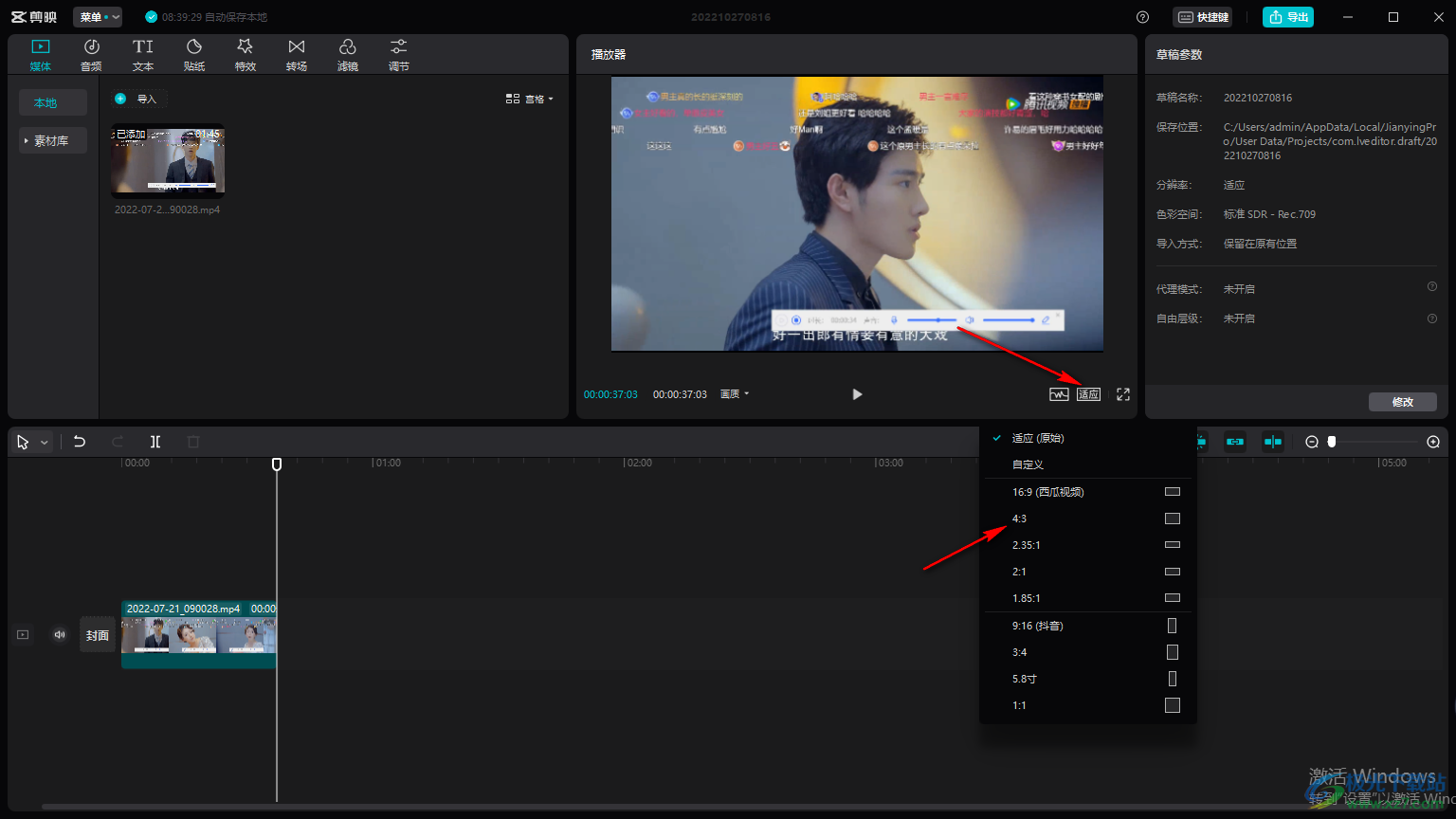Image resolution: width=1456 pixels, height=819 pixels.
Task: Click the 导出 export button
Action: (1288, 17)
